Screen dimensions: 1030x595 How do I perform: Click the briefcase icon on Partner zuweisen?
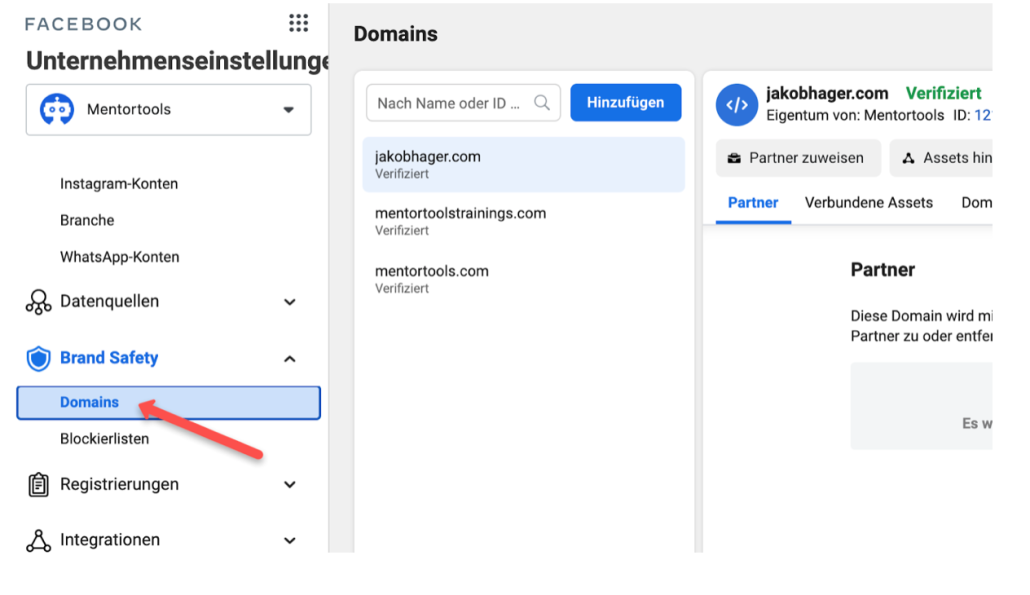[x=734, y=158]
